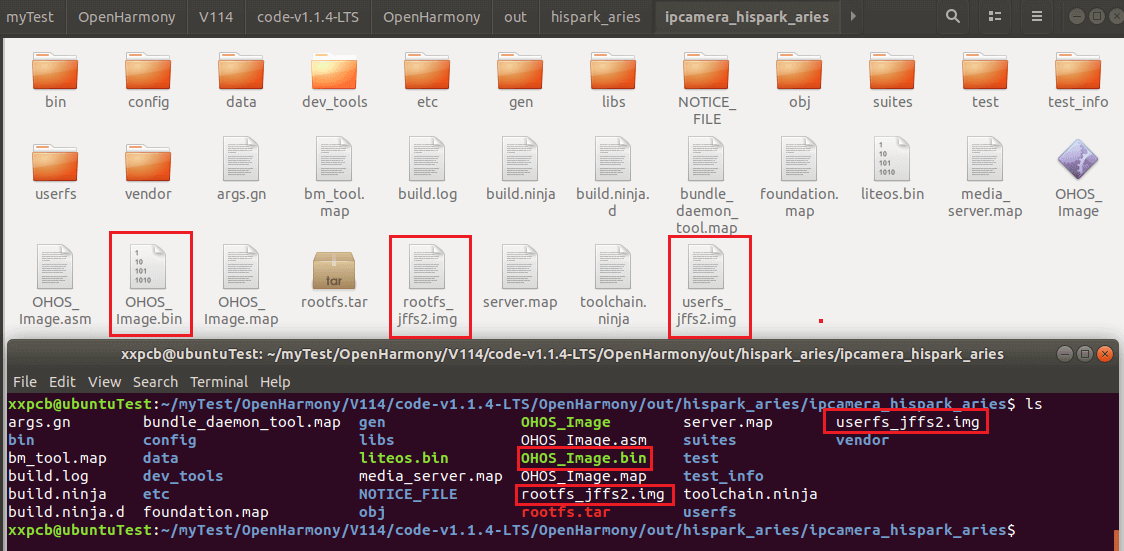Select the purple OHOS_Image executable icon
The height and width of the screenshot is (551, 1124).
tap(1078, 158)
